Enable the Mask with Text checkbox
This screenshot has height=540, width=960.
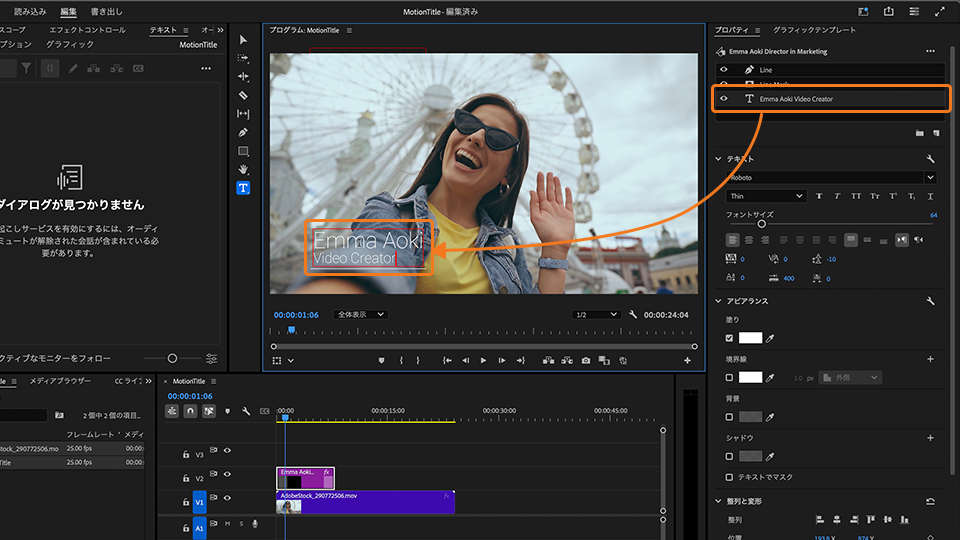pos(729,477)
